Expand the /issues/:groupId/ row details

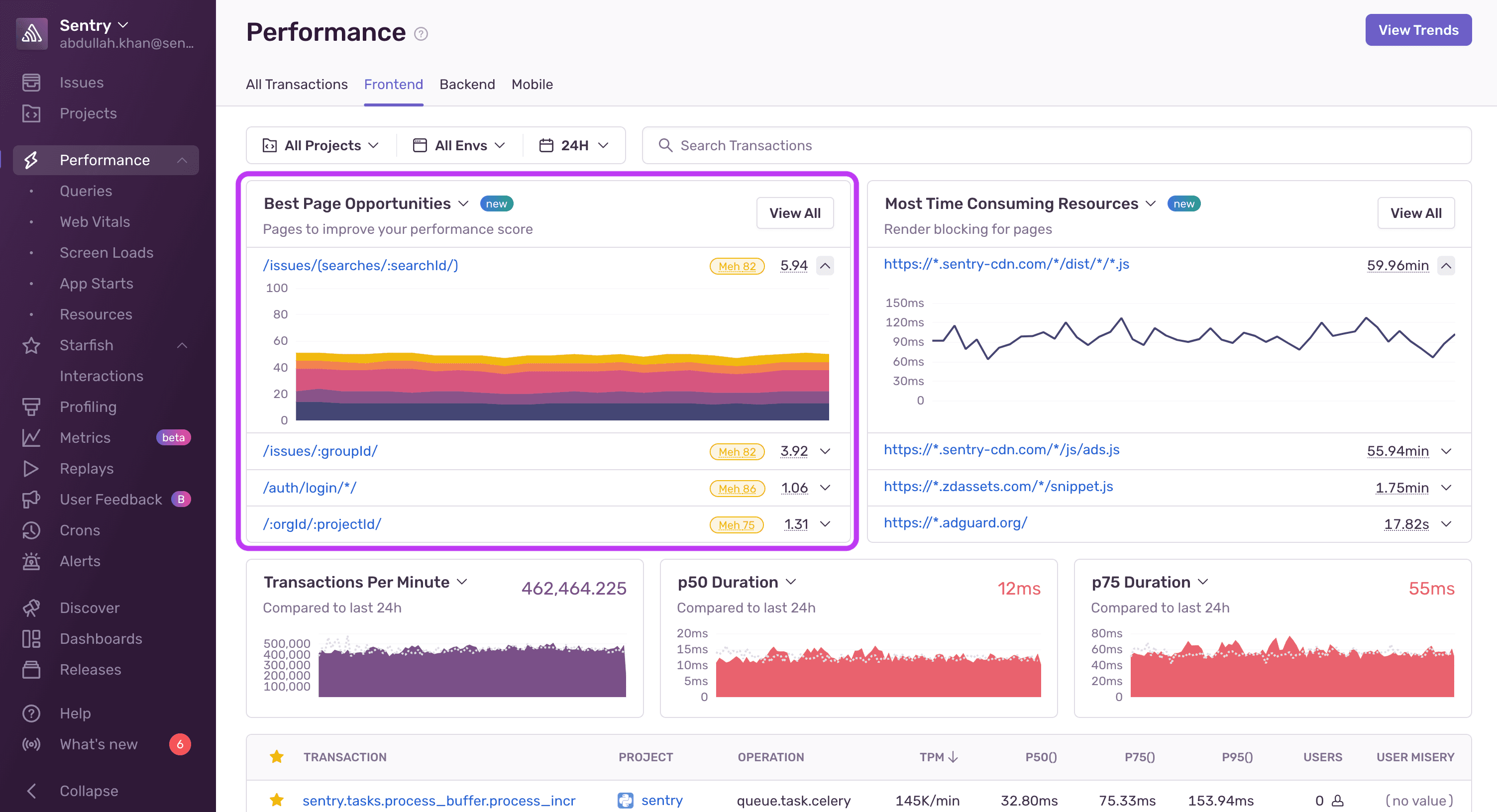[x=825, y=451]
